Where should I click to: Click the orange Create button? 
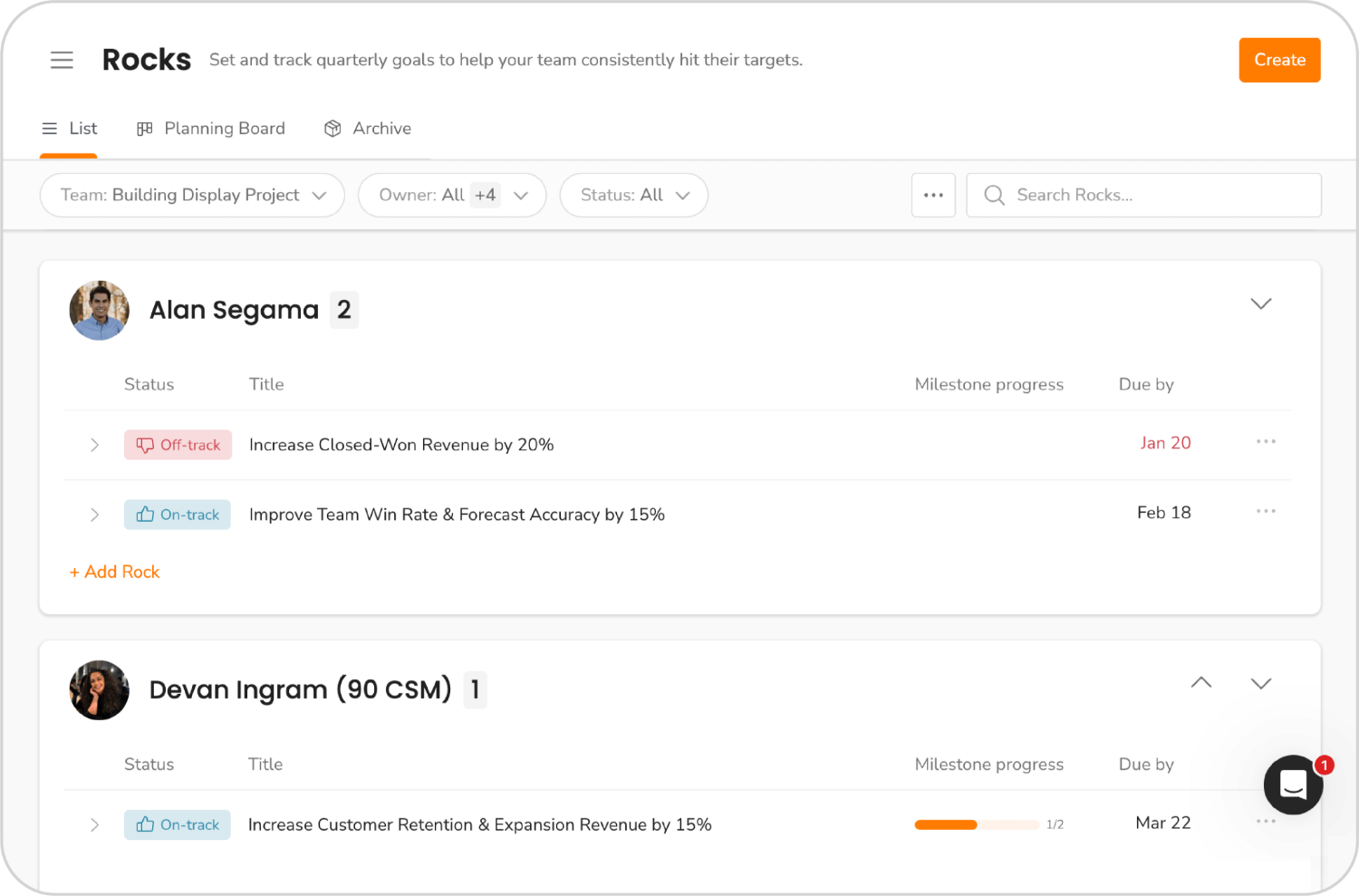coord(1279,60)
